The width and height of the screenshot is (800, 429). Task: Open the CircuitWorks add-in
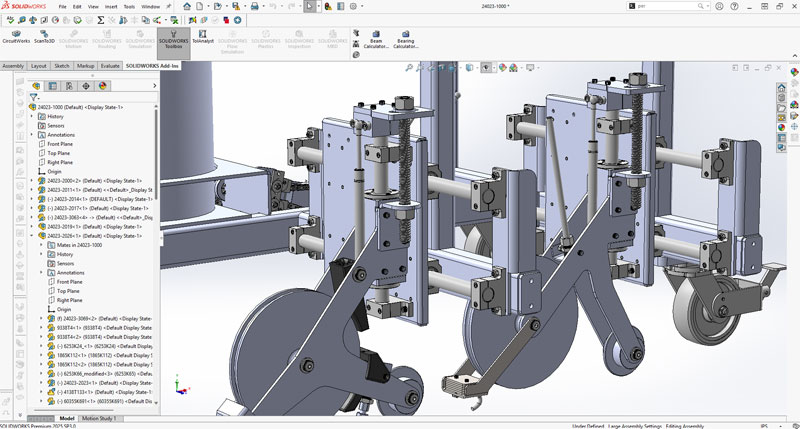point(16,35)
